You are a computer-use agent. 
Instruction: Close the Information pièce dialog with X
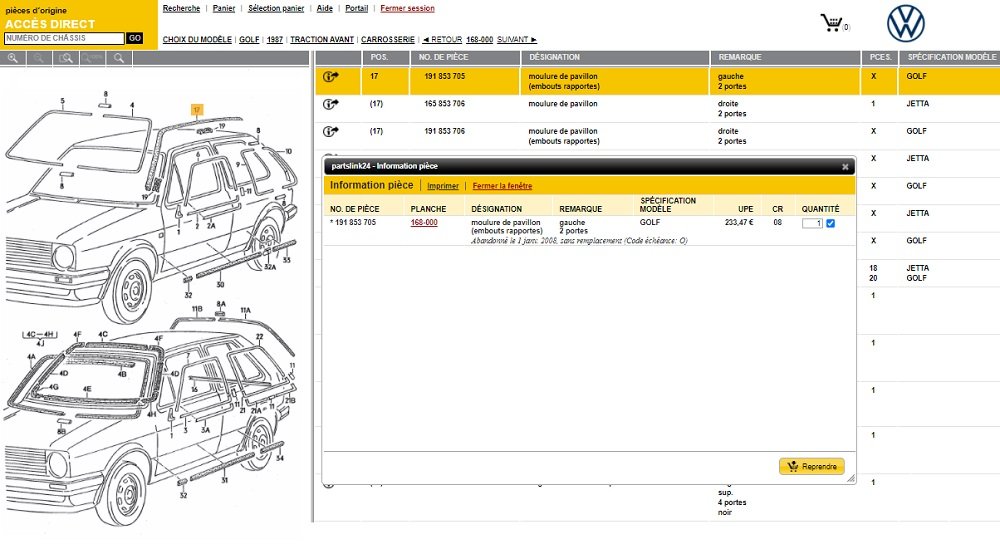tap(845, 167)
